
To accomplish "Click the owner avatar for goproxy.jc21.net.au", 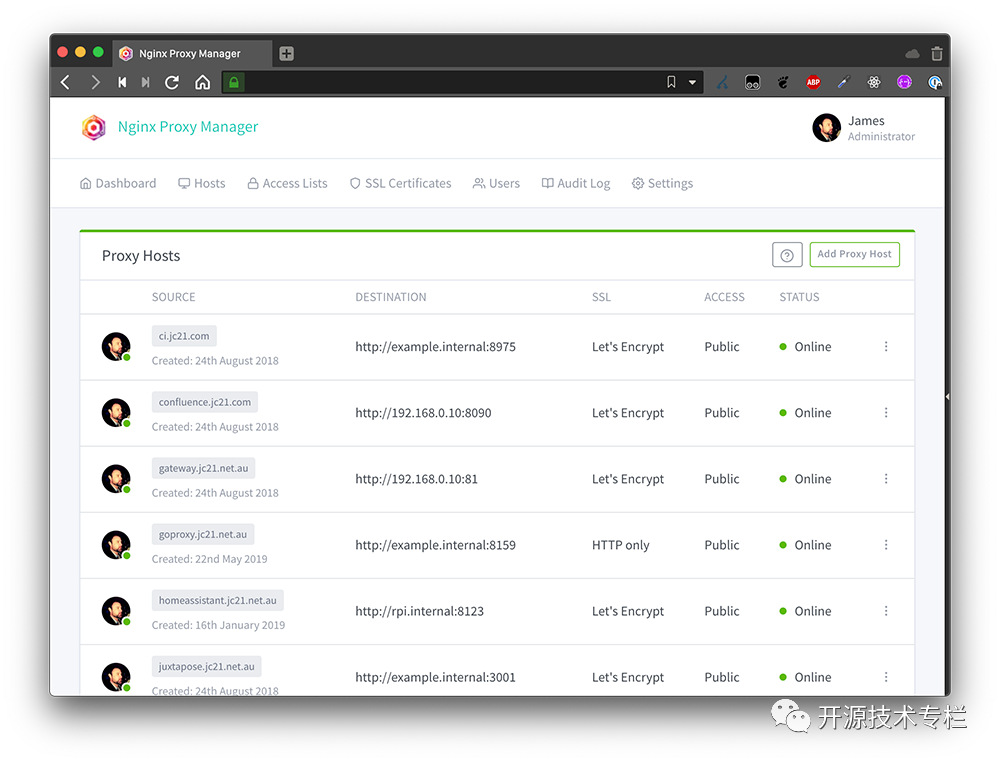I will point(116,545).
